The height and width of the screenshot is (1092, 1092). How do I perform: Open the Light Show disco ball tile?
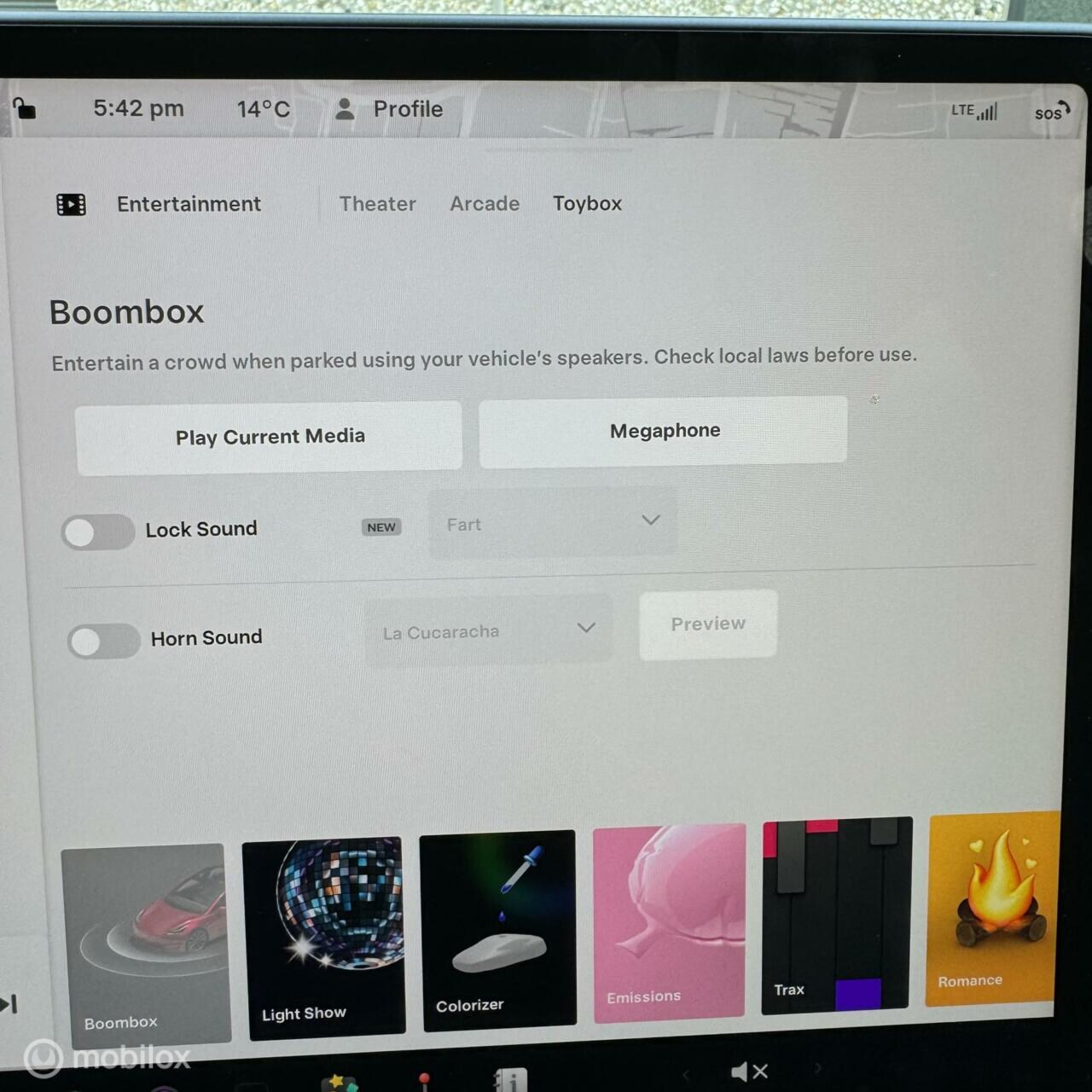[x=323, y=936]
